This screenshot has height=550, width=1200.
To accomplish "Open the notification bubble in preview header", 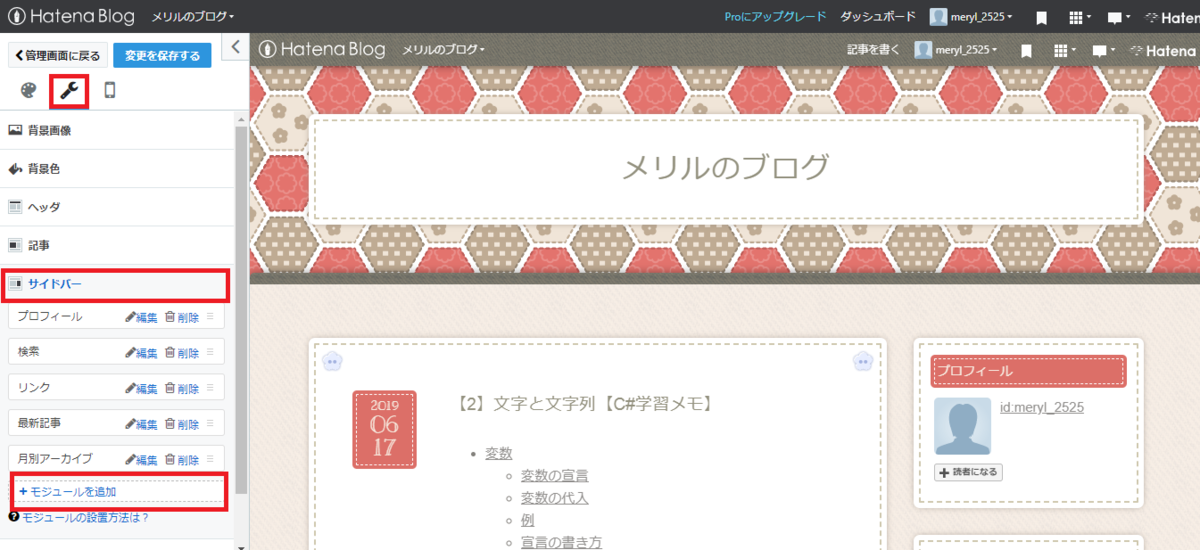I will tap(1103, 50).
